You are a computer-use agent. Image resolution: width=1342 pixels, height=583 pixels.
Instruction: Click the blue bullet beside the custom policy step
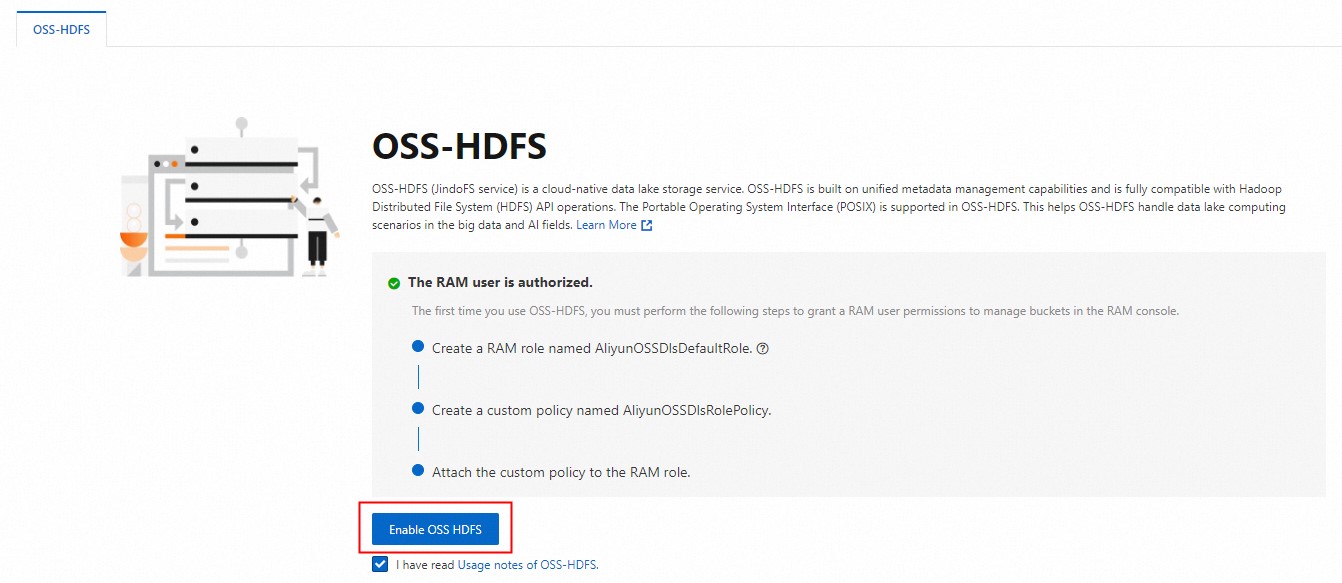point(418,408)
